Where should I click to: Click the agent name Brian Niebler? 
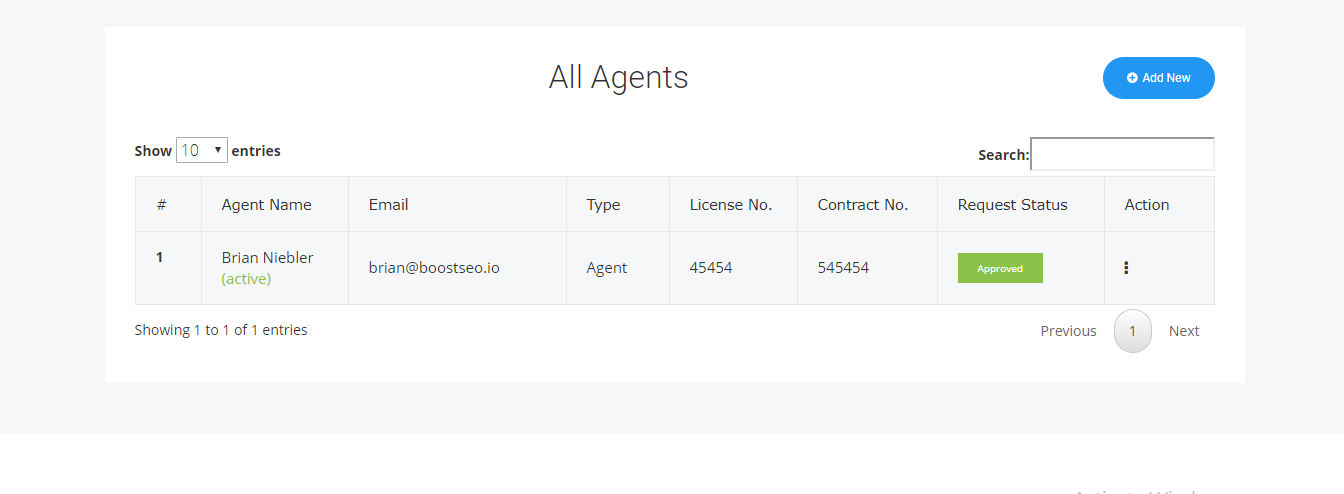(267, 257)
